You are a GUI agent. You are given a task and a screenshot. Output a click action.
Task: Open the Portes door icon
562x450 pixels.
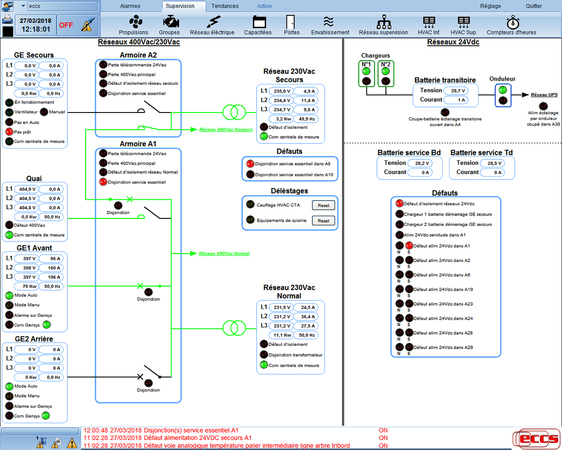pyautogui.click(x=290, y=22)
